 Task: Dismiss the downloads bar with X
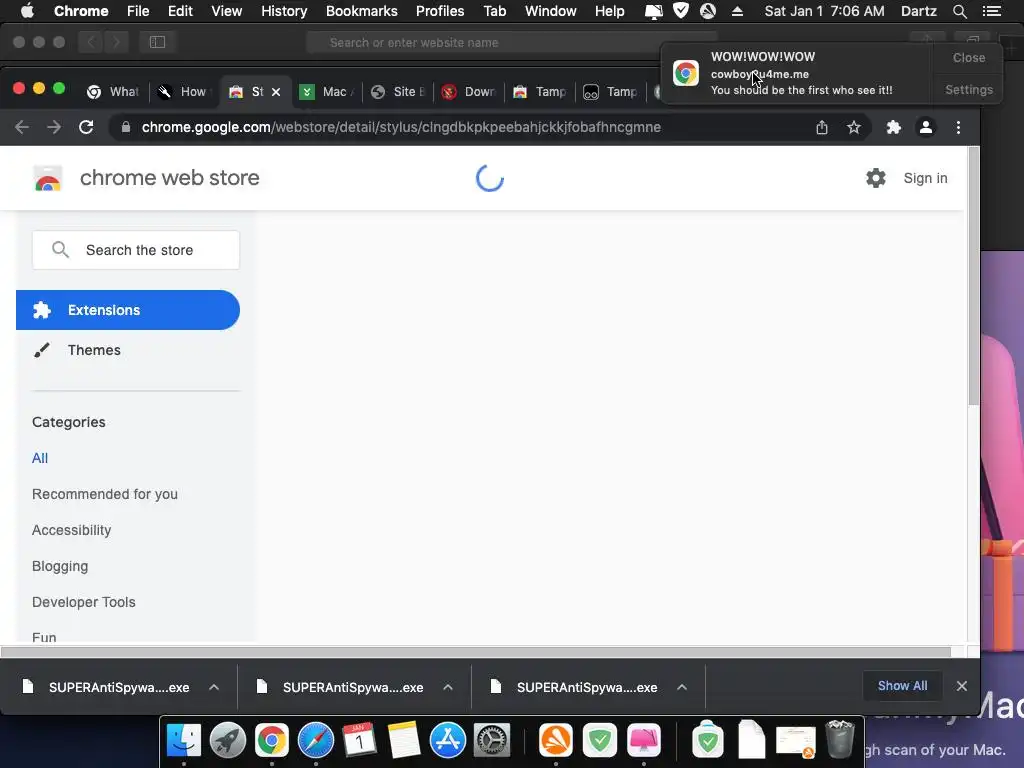(961, 686)
